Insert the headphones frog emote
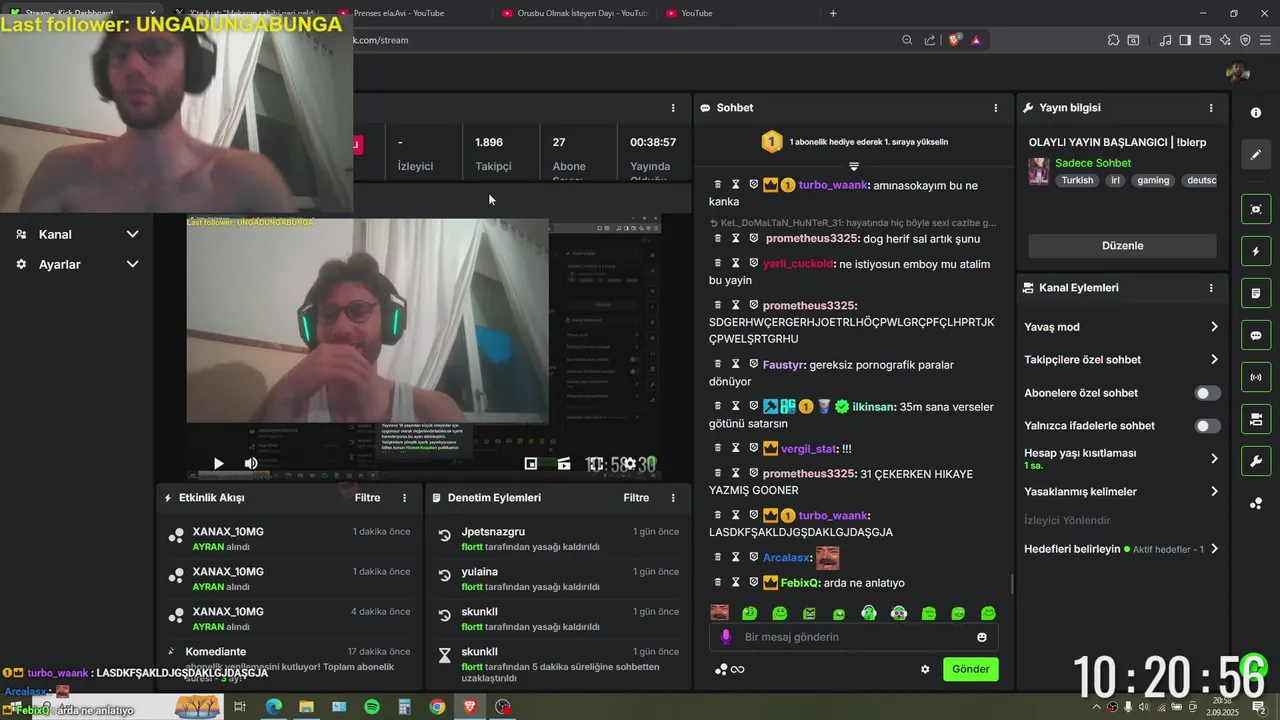Screen dimensions: 1280x720 (869, 613)
